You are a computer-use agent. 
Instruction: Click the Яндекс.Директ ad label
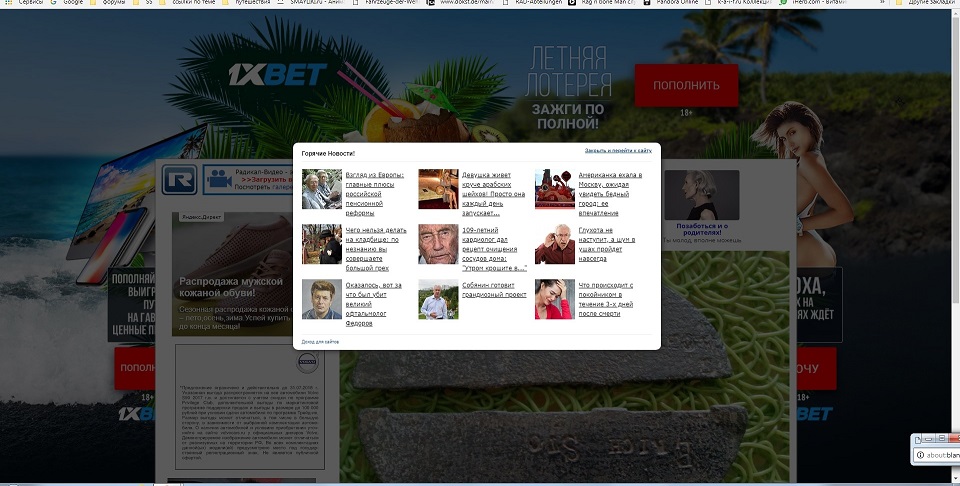[x=201, y=216]
